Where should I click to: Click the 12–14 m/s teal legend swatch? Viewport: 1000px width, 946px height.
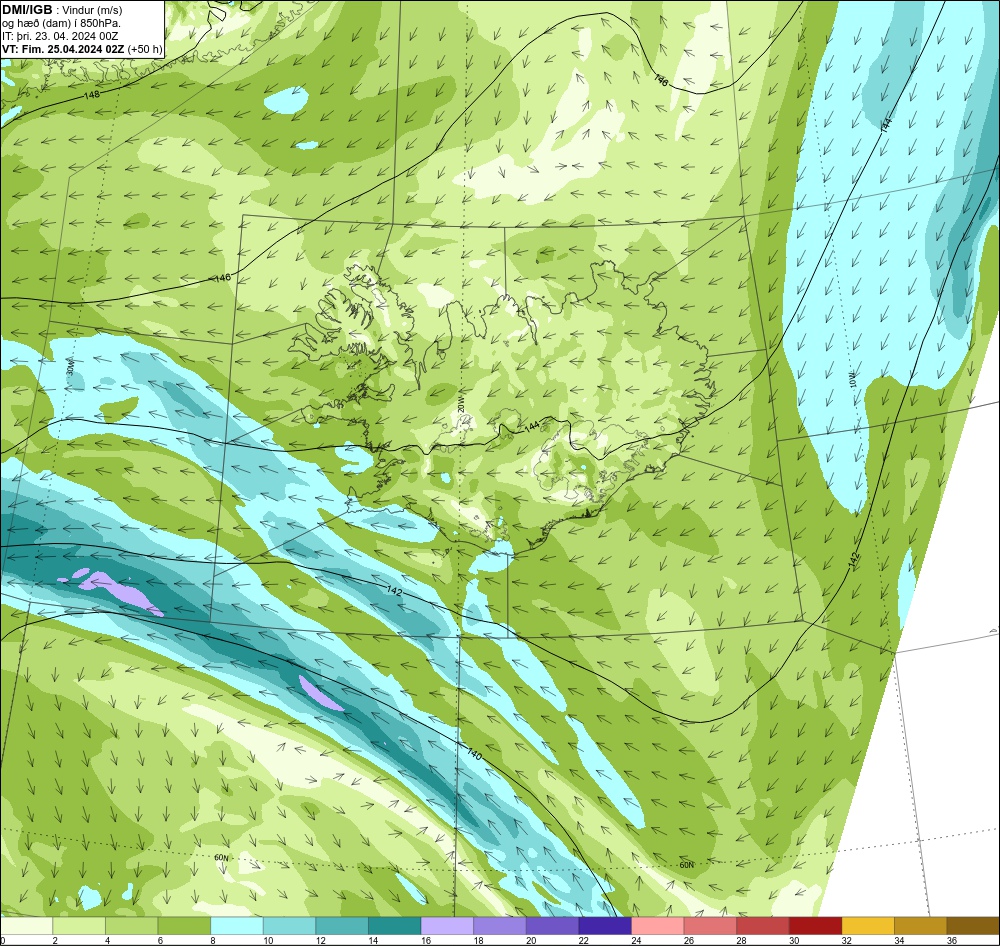point(342,926)
